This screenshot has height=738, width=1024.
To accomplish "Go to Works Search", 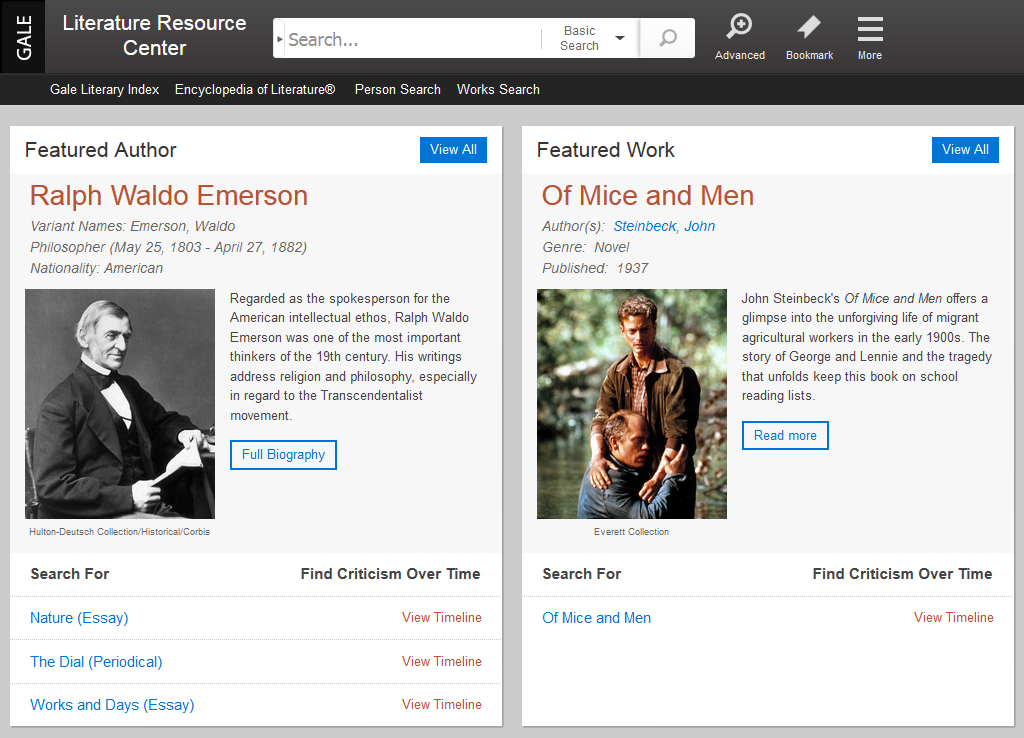I will [498, 89].
